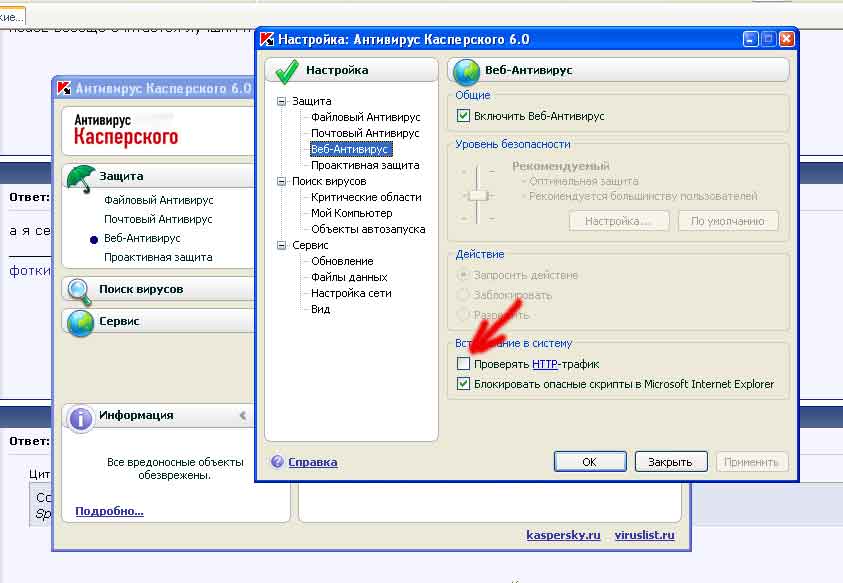Open the Справка help link
The height and width of the screenshot is (583, 843).
coord(313,462)
